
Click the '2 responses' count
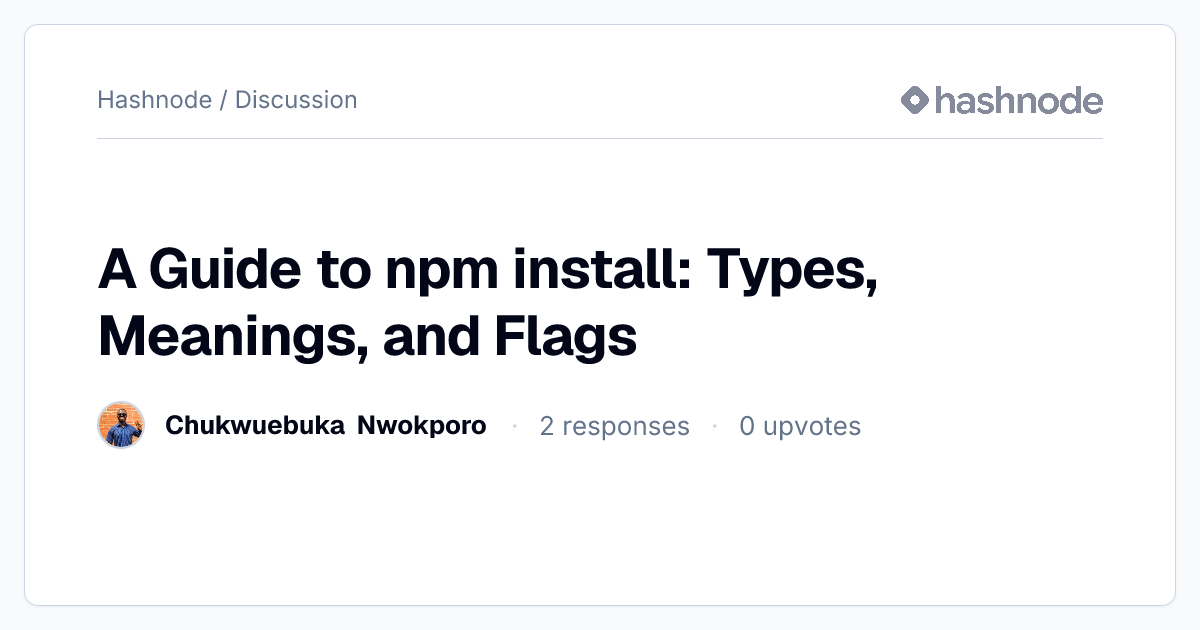pos(614,426)
